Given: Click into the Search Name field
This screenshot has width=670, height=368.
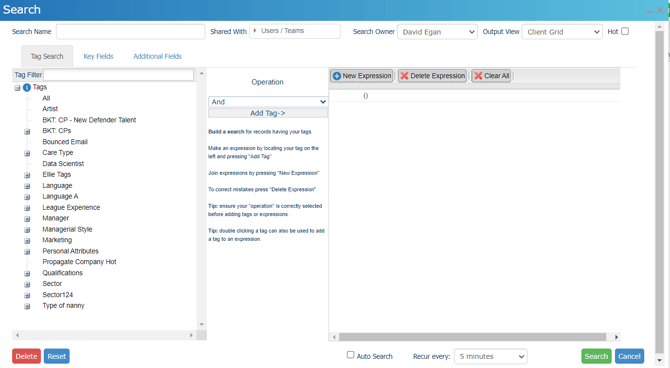Looking at the screenshot, I should [131, 32].
